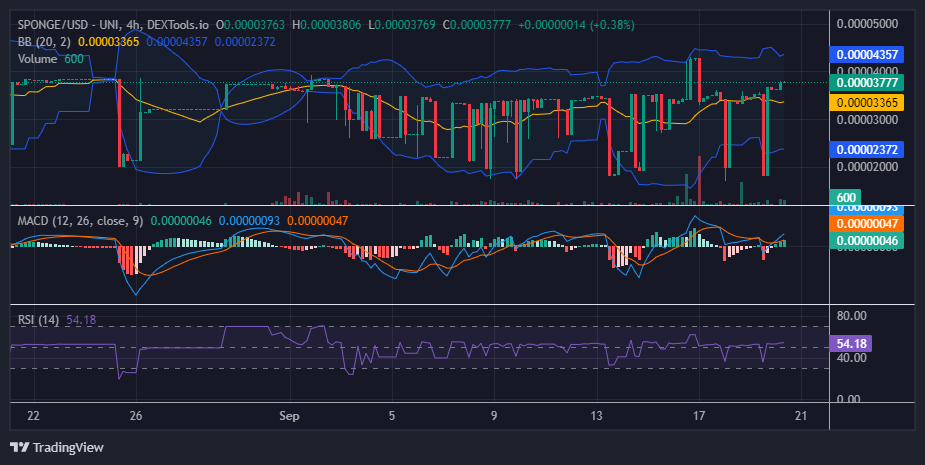
Task: Click upper Bollinger band tag 0.00004357
Action: coord(867,54)
